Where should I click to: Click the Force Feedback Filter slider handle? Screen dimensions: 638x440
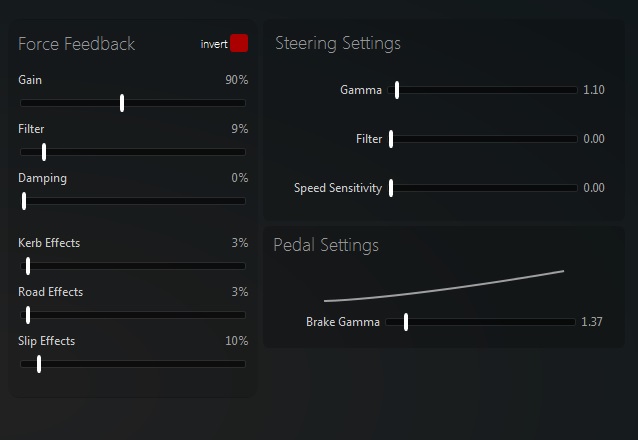click(44, 152)
